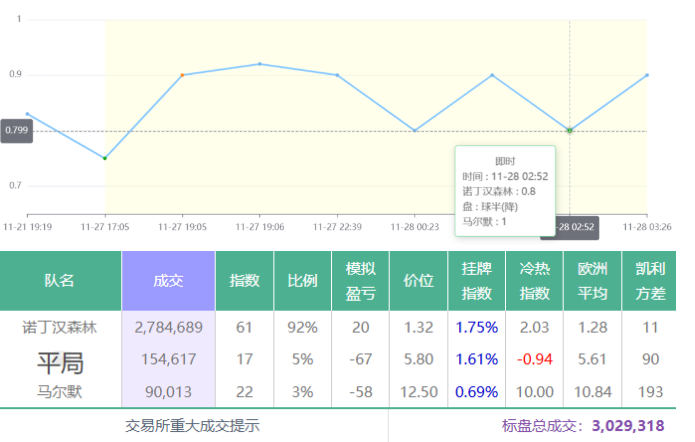This screenshot has height=442, width=695.
Task: Select the 平局 row label
Action: click(60, 360)
